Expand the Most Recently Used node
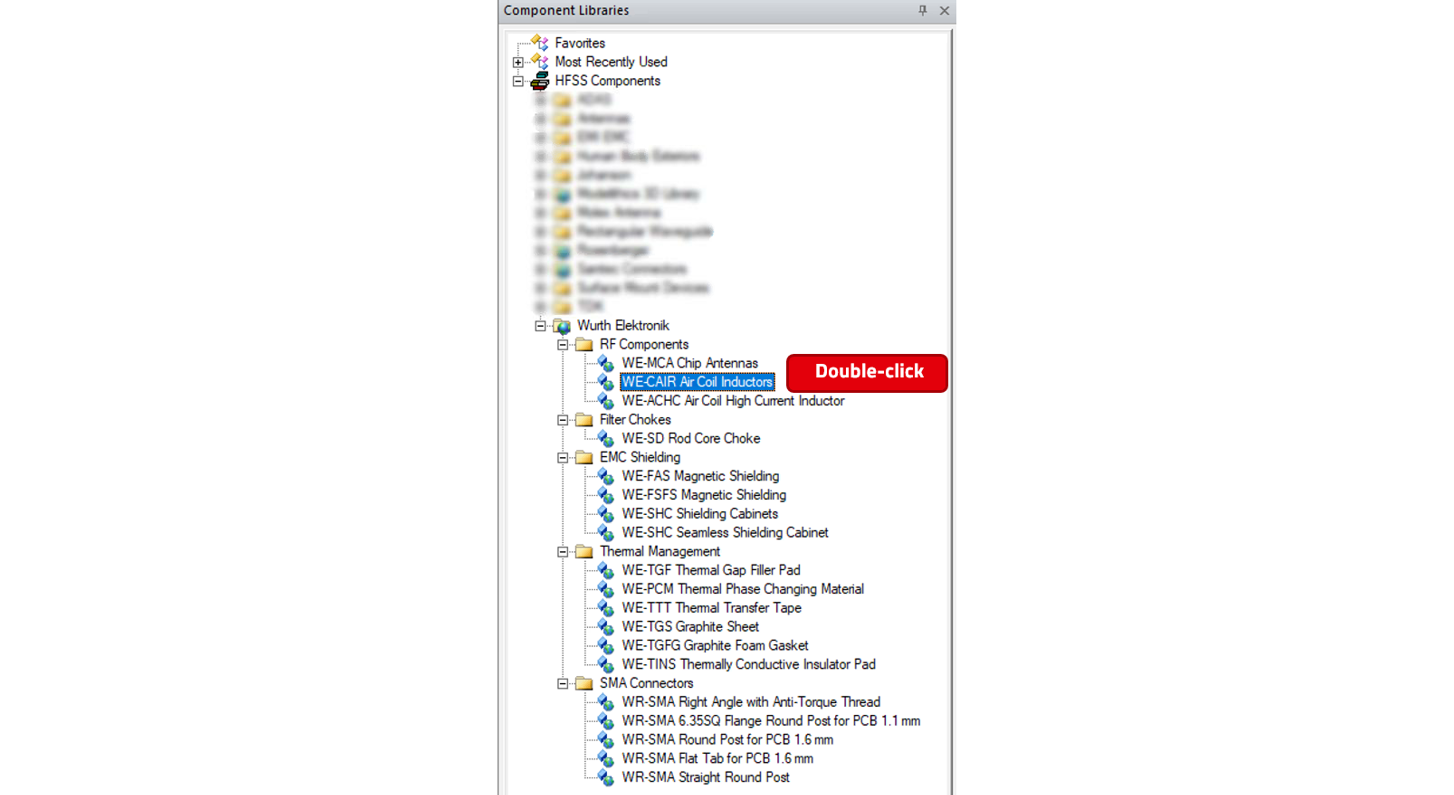This screenshot has height=795, width=1454. tap(518, 62)
